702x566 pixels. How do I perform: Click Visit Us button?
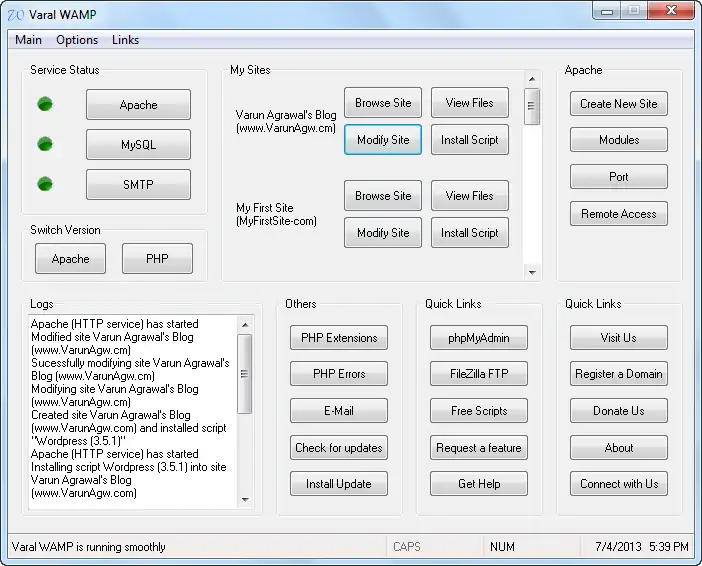pos(619,338)
